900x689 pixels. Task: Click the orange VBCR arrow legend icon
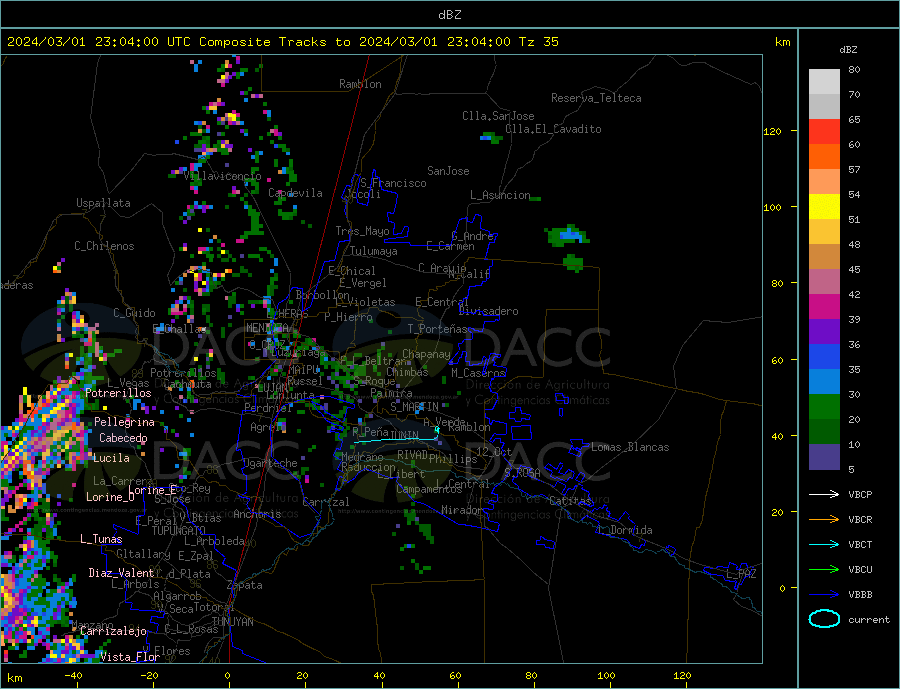[x=824, y=520]
